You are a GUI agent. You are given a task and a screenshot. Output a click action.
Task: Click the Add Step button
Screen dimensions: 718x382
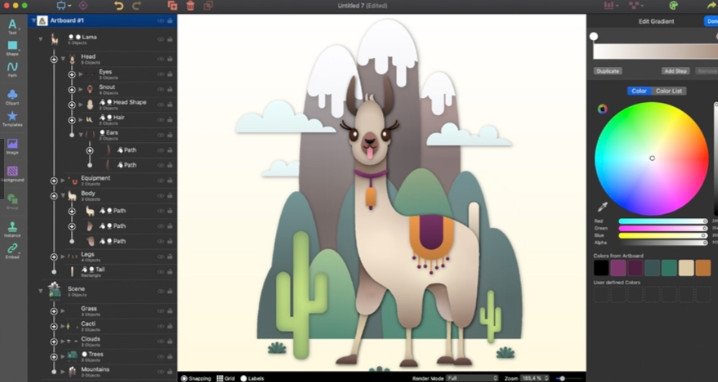(675, 71)
